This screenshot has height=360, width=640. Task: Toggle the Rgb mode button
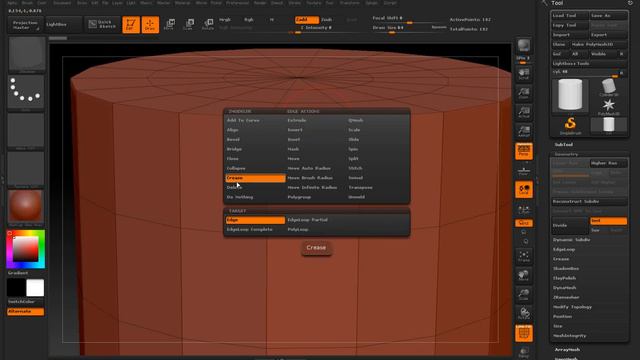point(249,20)
